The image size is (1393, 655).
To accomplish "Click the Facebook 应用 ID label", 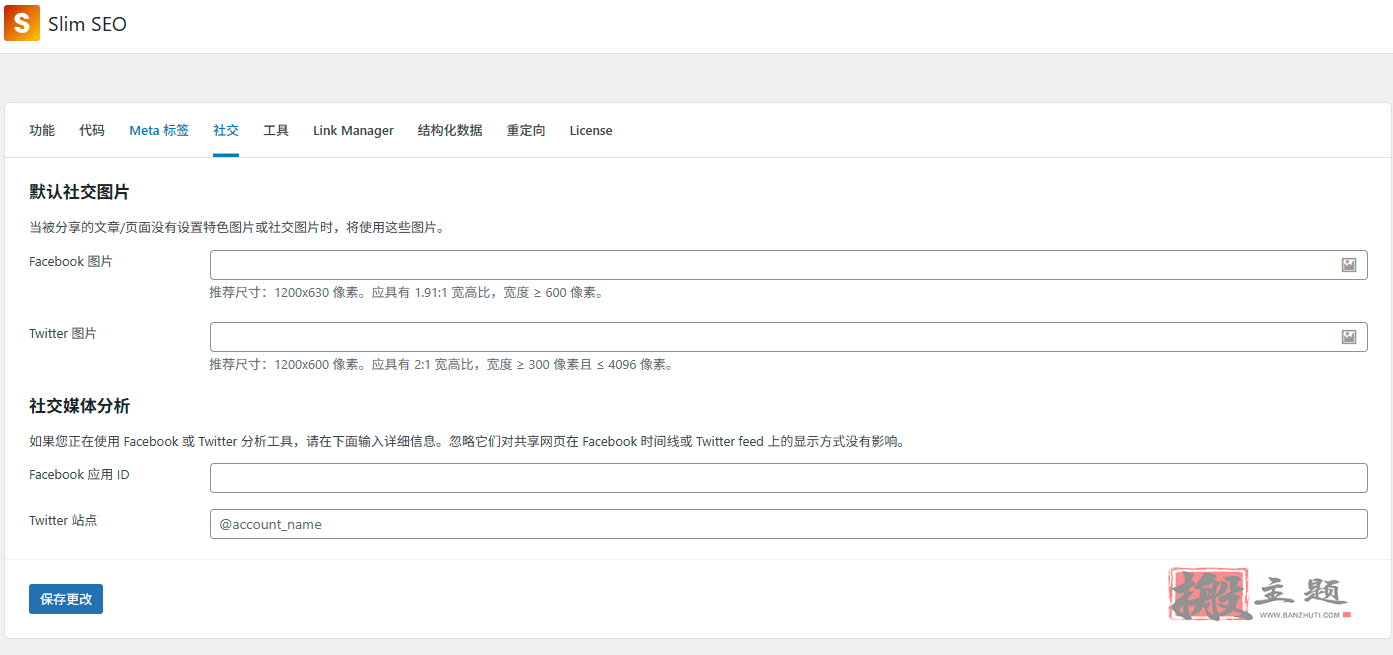I will click(79, 475).
